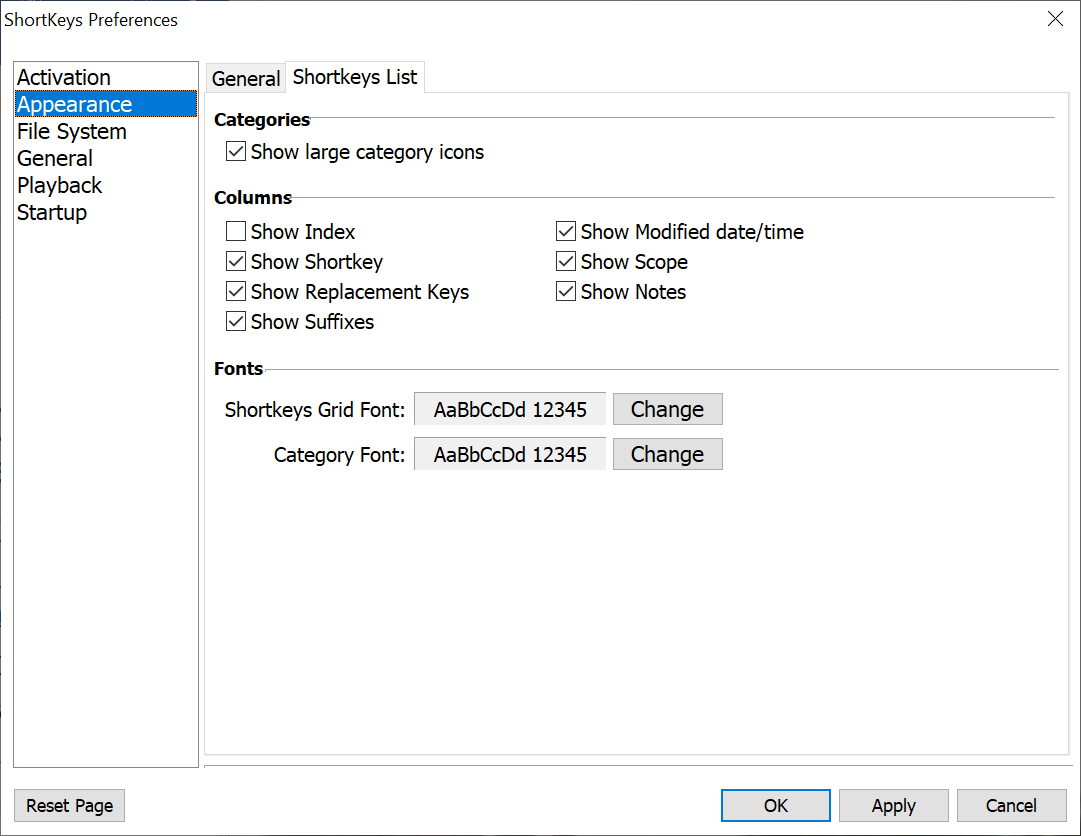This screenshot has width=1081, height=836.
Task: Enable the Show Index checkbox
Action: coord(236,232)
